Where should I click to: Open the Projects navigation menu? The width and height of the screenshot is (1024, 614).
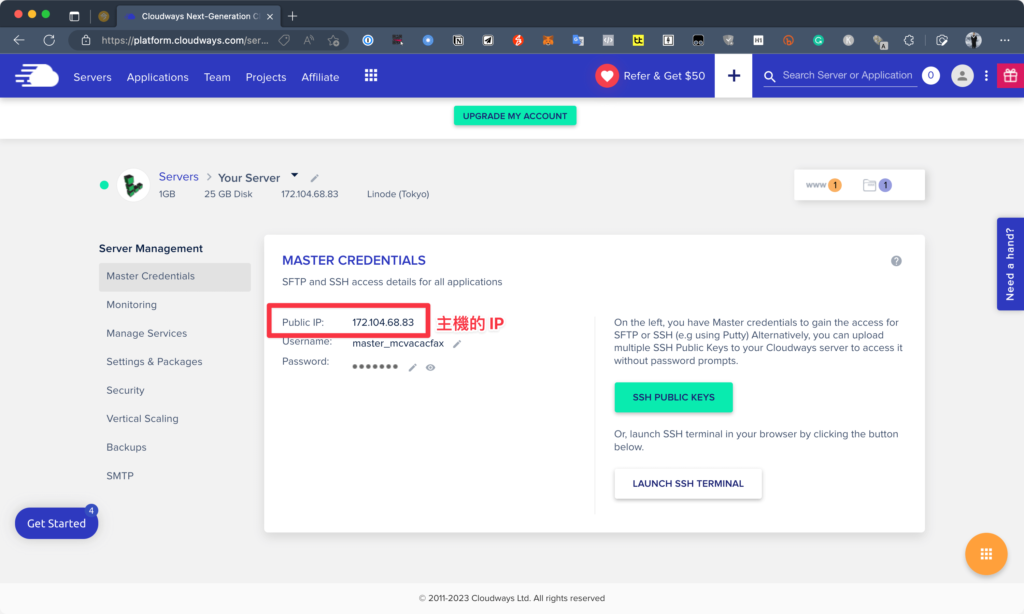266,76
